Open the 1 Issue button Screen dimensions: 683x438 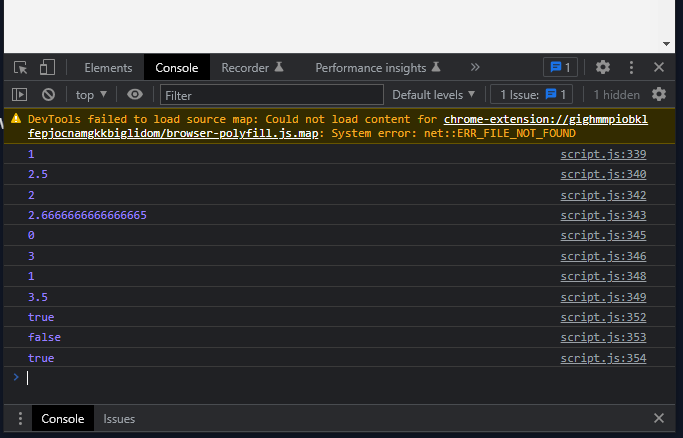click(531, 94)
